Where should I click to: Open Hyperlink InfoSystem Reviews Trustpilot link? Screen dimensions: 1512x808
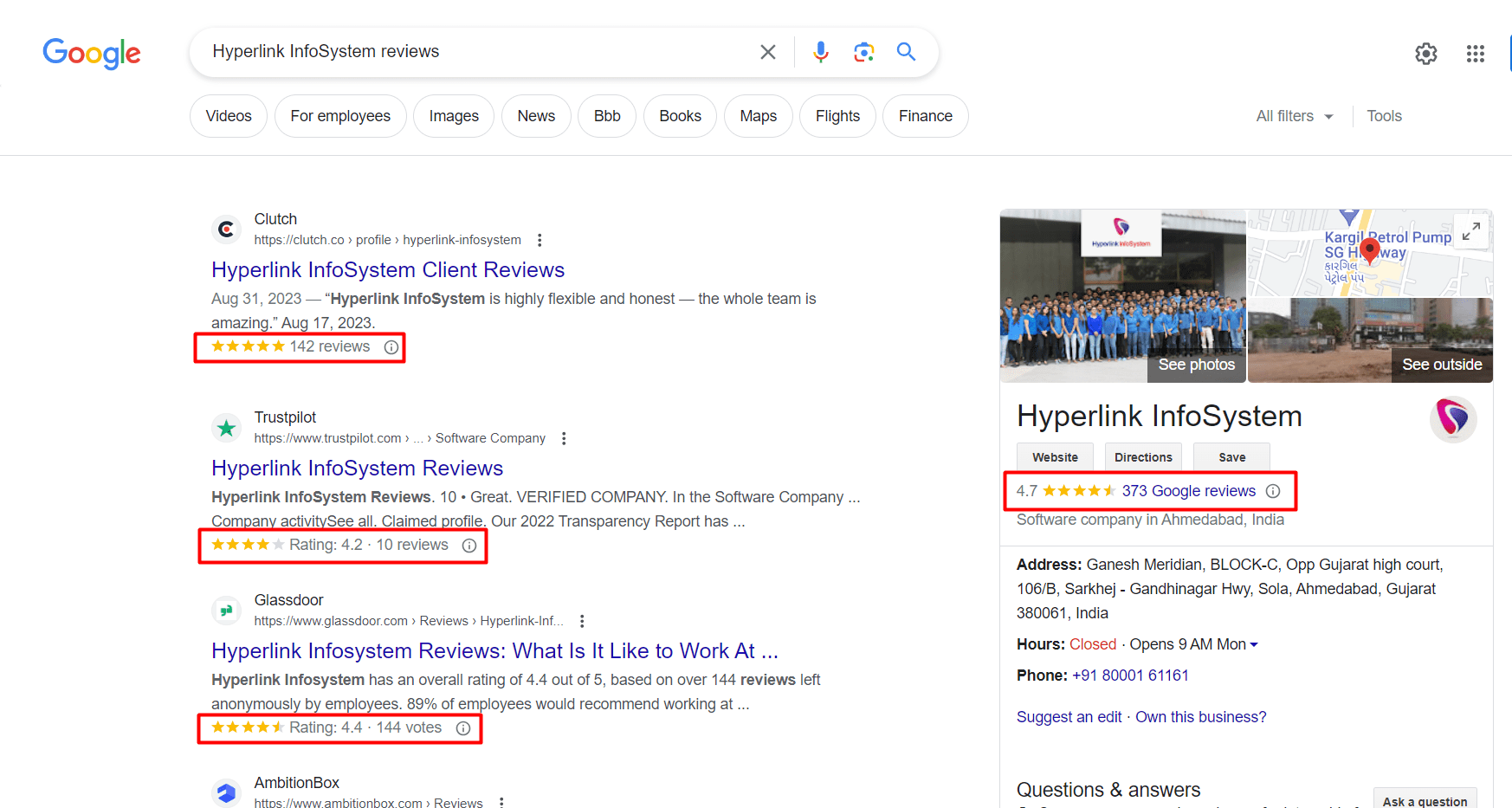click(x=357, y=469)
